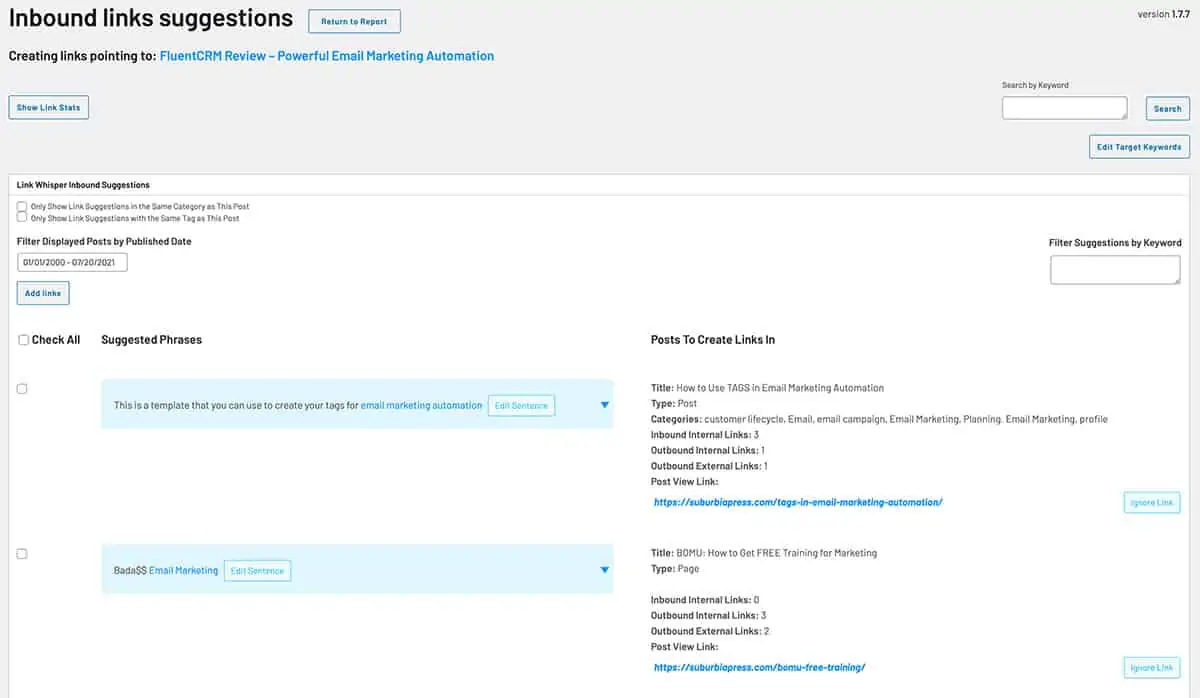The image size is (1200, 698).
Task: Enable Only Show Suggestions with Same Tag
Action: (22, 217)
